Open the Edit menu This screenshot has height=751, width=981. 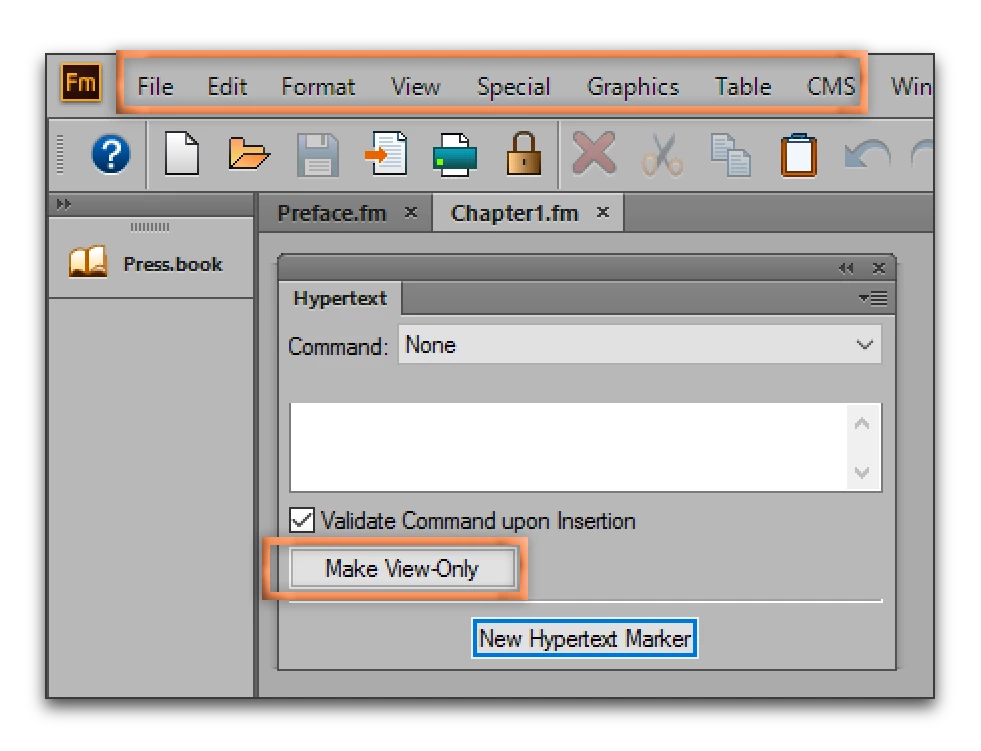227,86
